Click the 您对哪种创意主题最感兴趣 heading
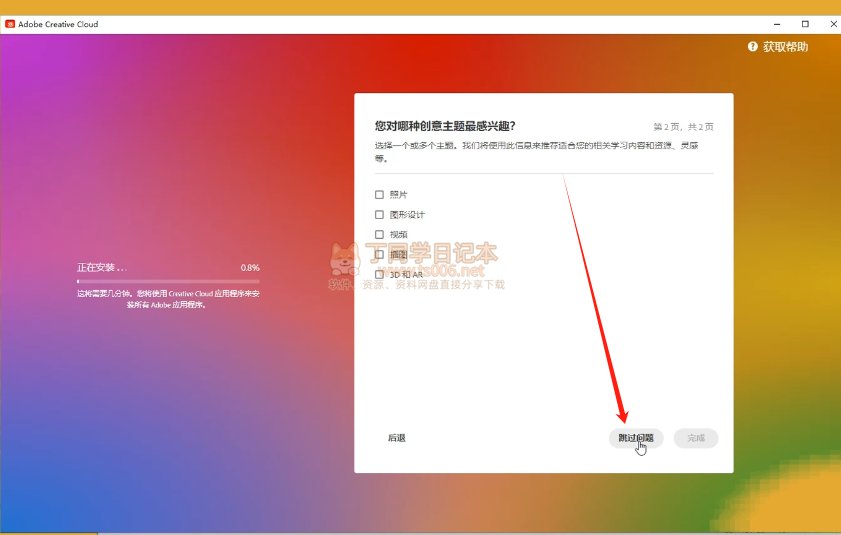The width and height of the screenshot is (841, 535). pyautogui.click(x=445, y=126)
